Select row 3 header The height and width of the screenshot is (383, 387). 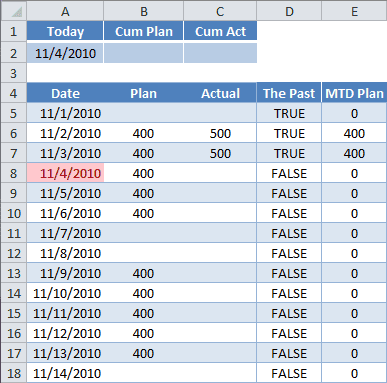tap(14, 73)
